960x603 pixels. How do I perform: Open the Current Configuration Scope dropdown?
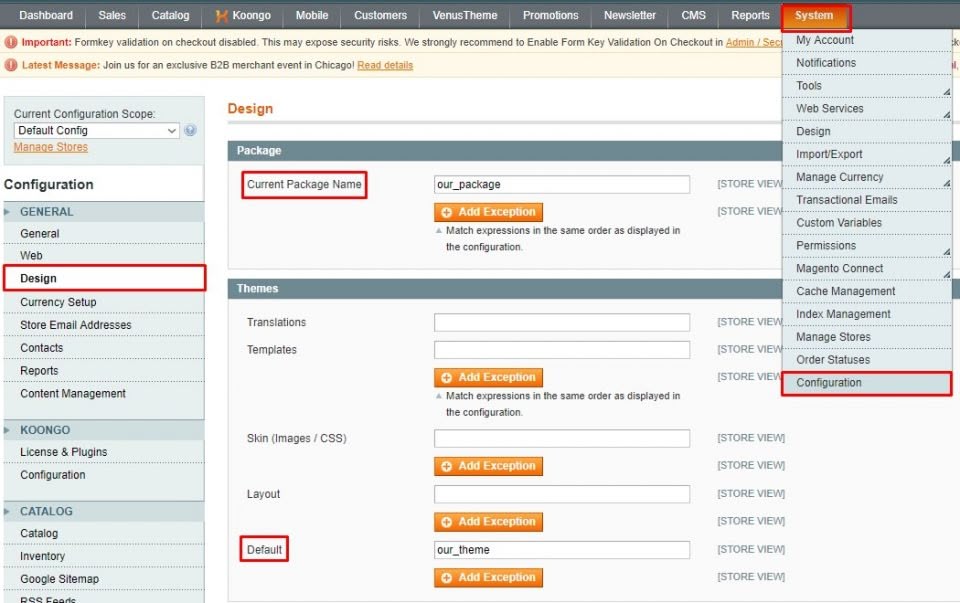click(x=95, y=130)
